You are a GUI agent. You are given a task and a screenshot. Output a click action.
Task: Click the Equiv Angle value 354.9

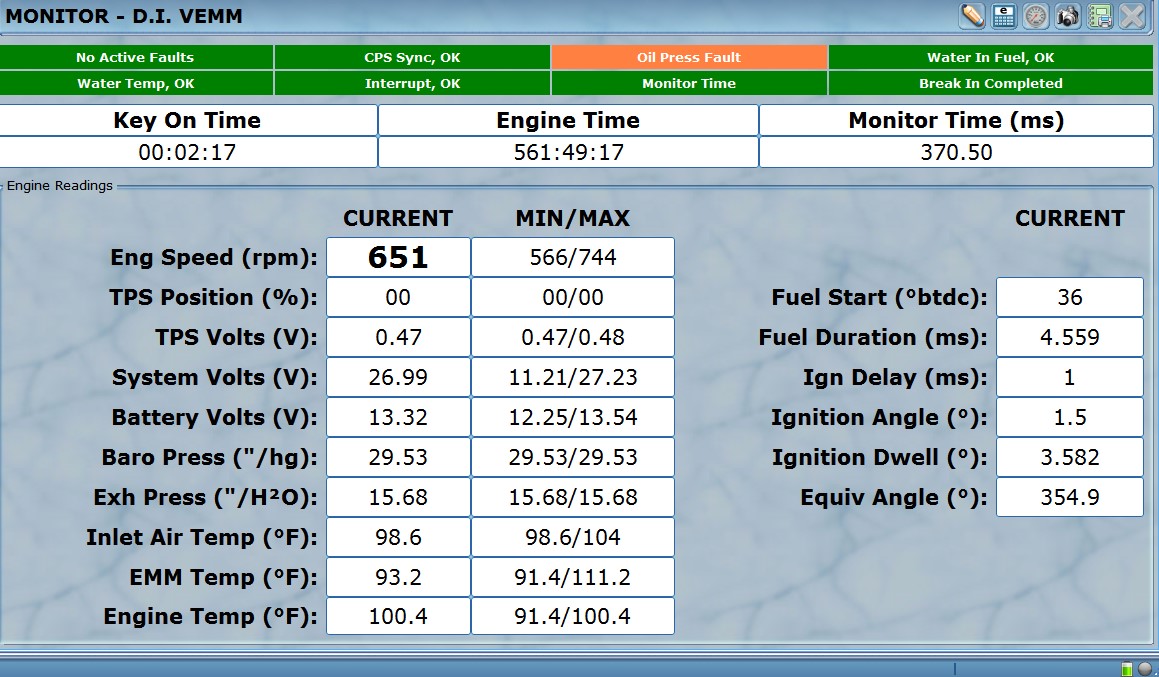[x=1070, y=497]
